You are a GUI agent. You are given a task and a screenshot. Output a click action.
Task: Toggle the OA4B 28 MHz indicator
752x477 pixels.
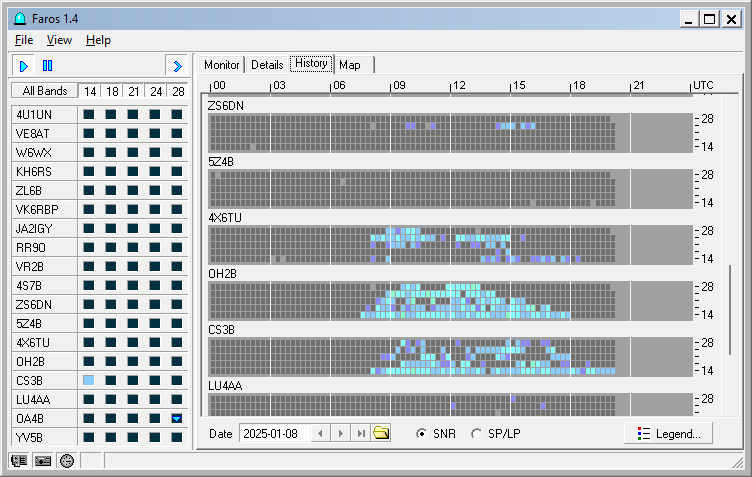[177, 418]
